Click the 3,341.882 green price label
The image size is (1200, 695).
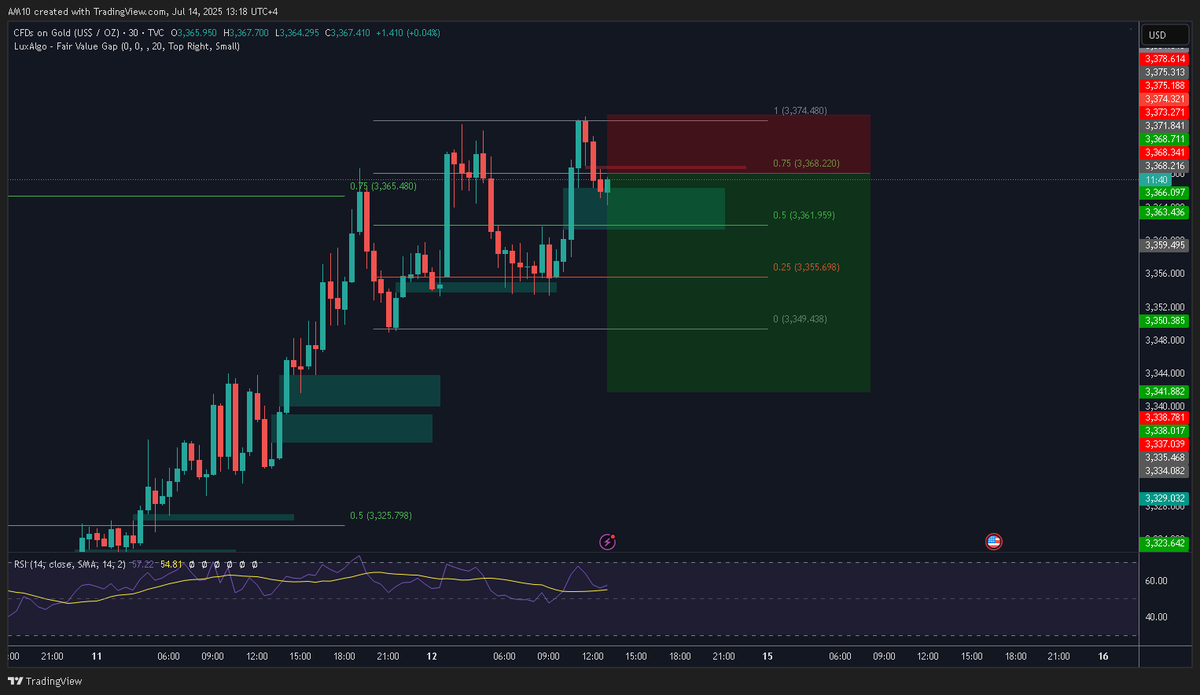coord(1166,391)
